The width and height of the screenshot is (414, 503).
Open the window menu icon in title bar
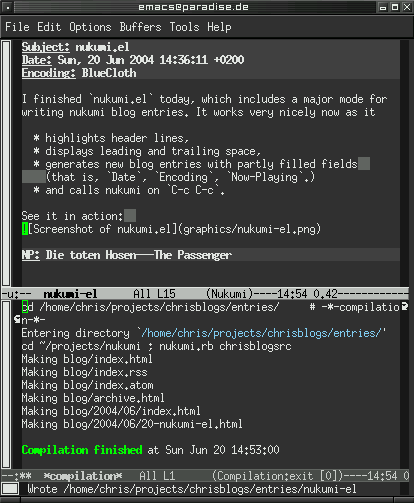click(x=7, y=7)
